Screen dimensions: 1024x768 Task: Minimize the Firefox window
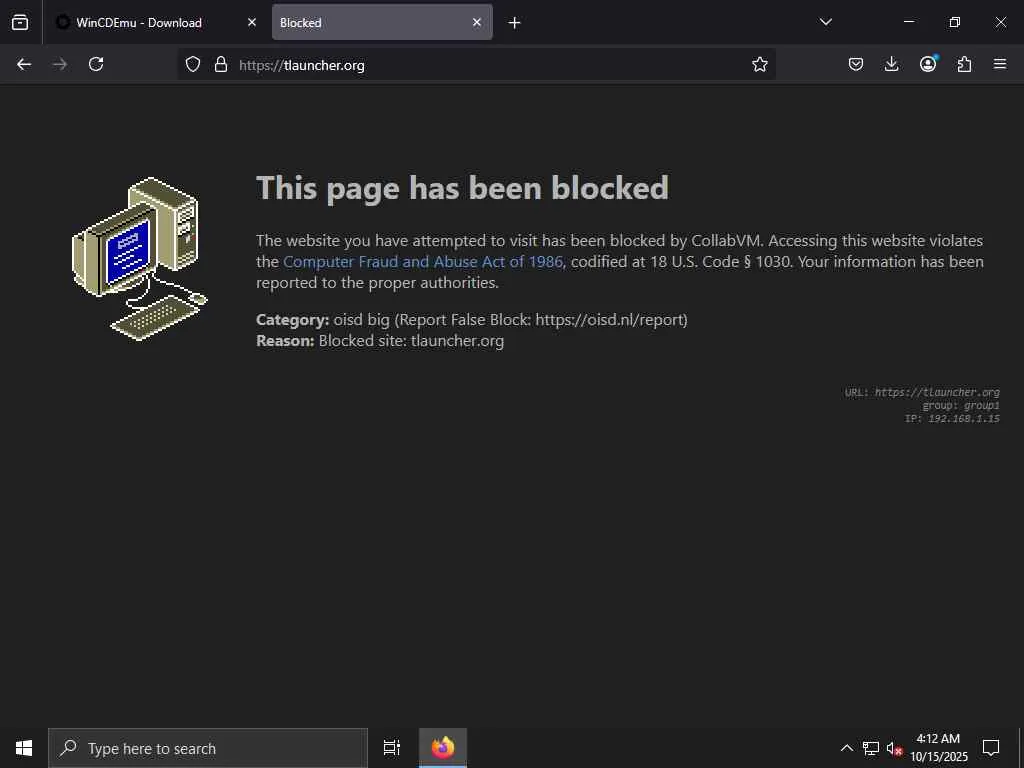[908, 22]
